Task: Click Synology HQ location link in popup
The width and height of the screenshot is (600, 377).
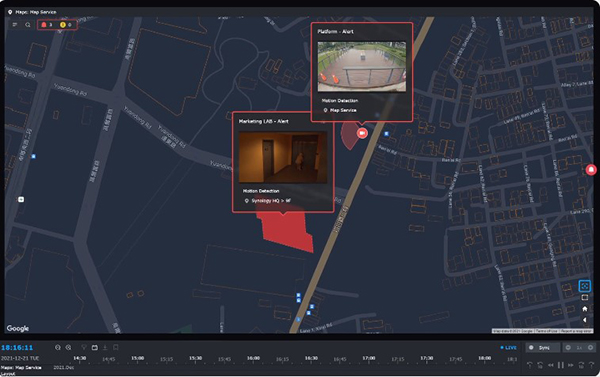Action: pyautogui.click(x=267, y=201)
